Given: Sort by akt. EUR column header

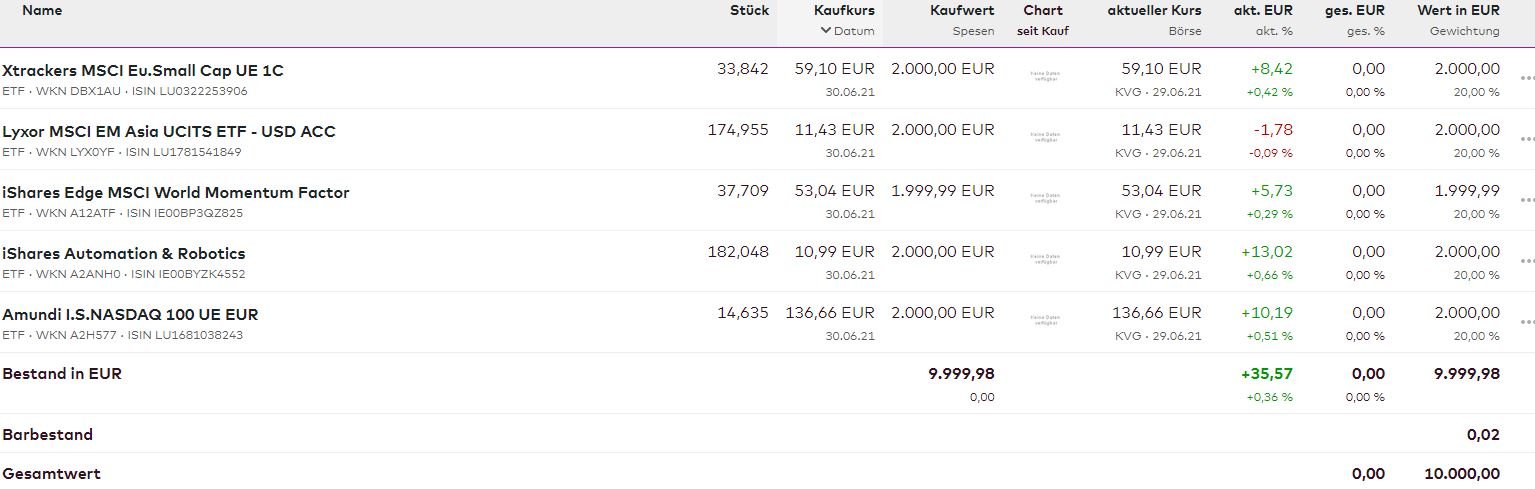Looking at the screenshot, I should [x=1263, y=11].
